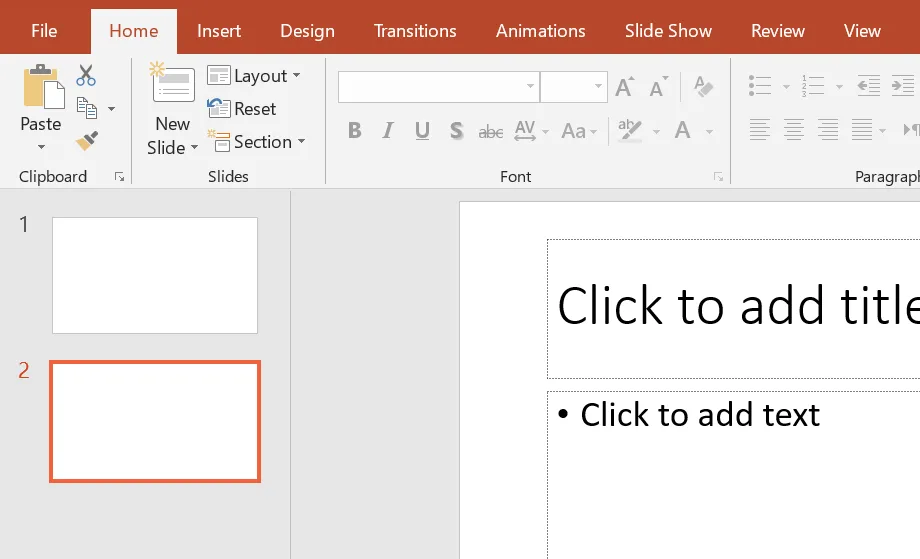920x559 pixels.
Task: Activate the Format Painter brush
Action: (87, 141)
